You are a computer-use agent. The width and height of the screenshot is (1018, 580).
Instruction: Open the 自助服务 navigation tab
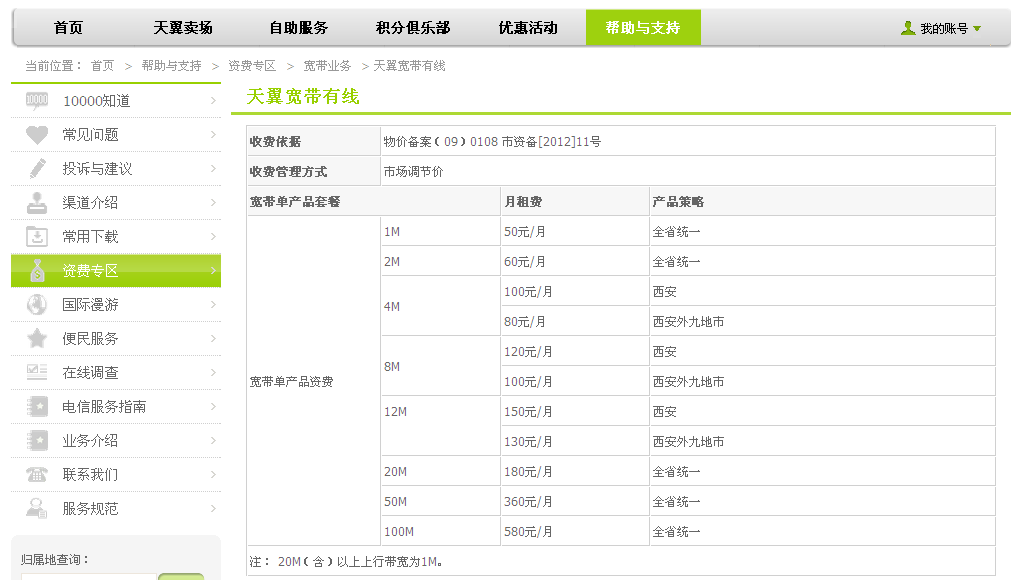click(x=299, y=28)
